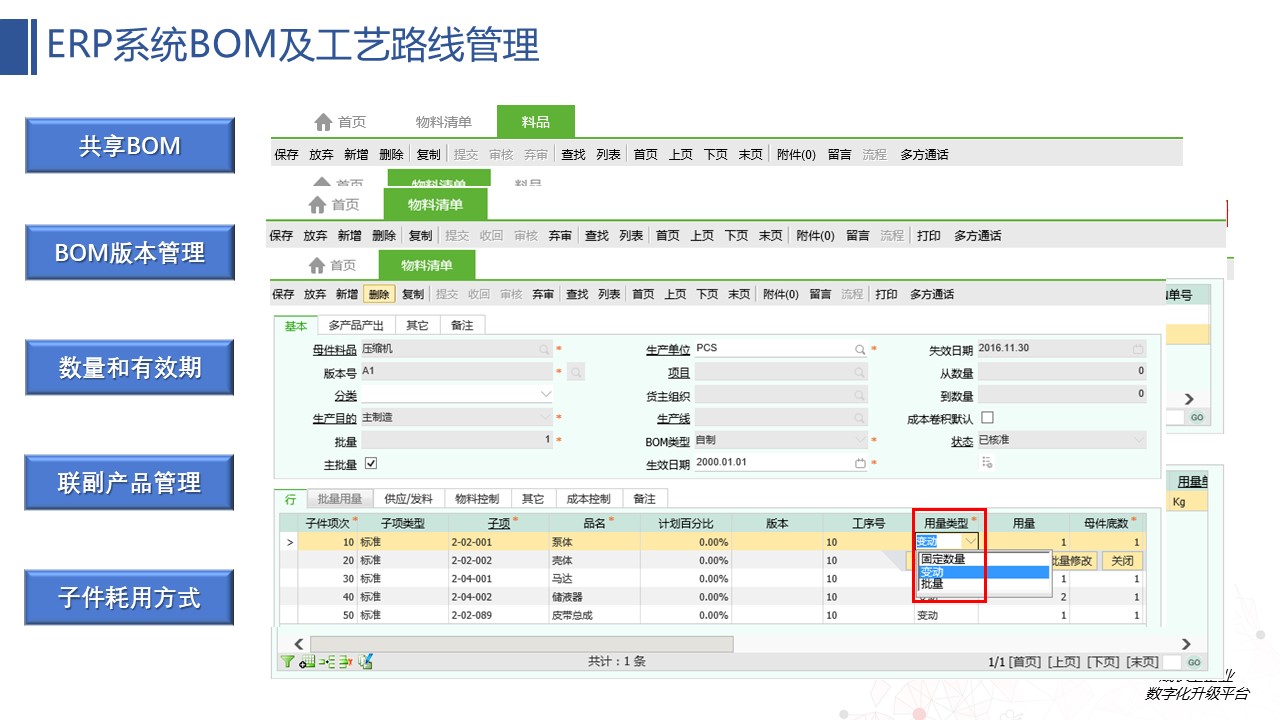Viewport: 1280px width, 720px height.
Task: Click the lookup icon beside 版本号 A1
Action: tap(576, 372)
